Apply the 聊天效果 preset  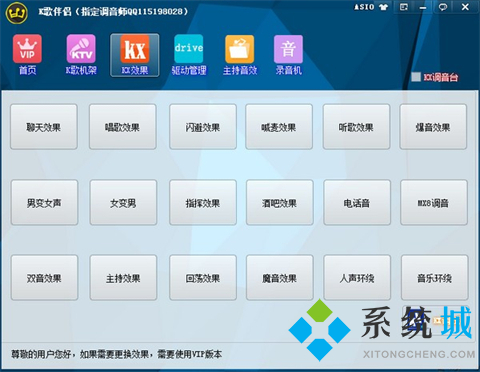[44, 127]
